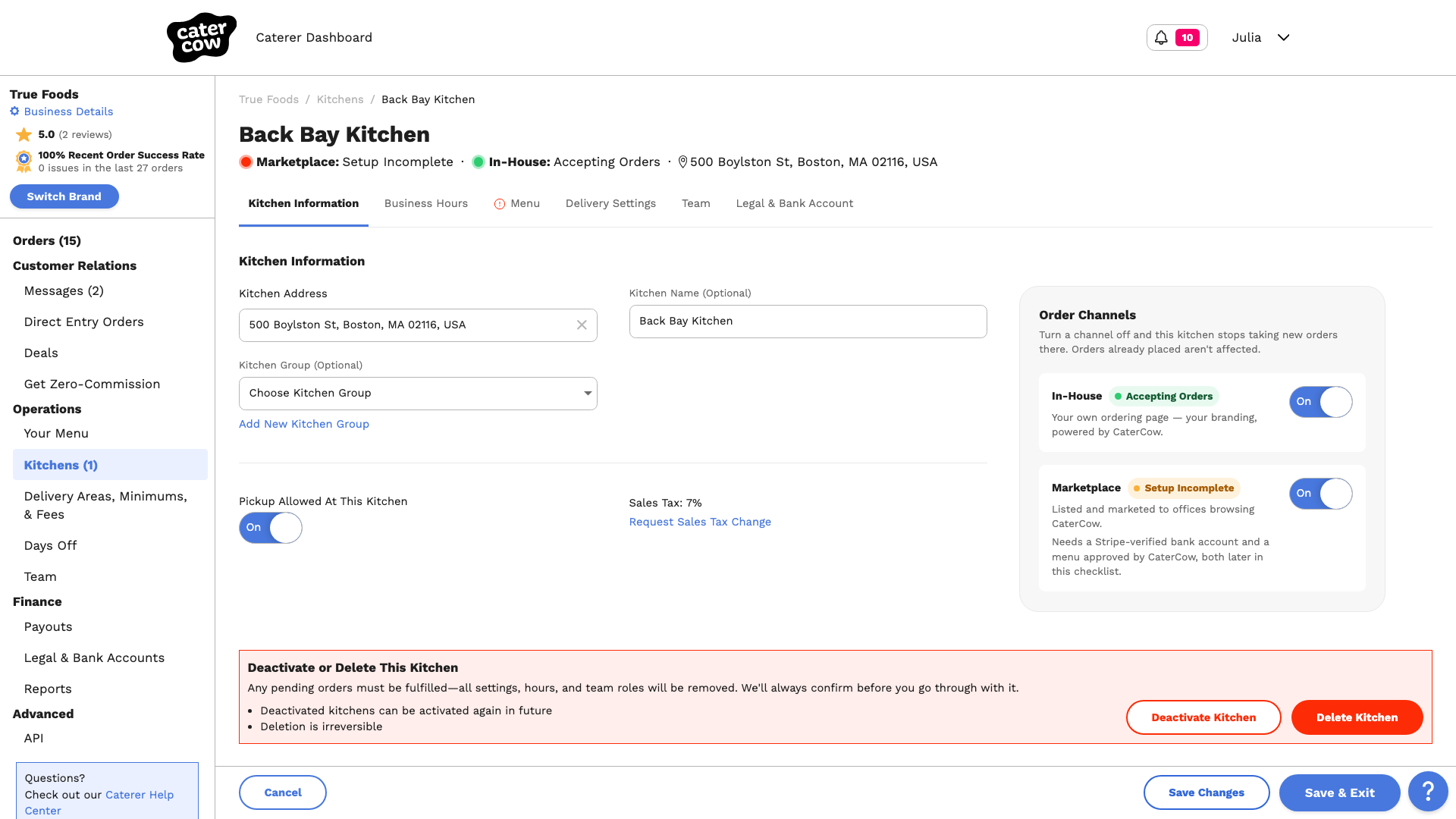Click the green In-House status dot
The image size is (1456, 819).
pos(479,162)
